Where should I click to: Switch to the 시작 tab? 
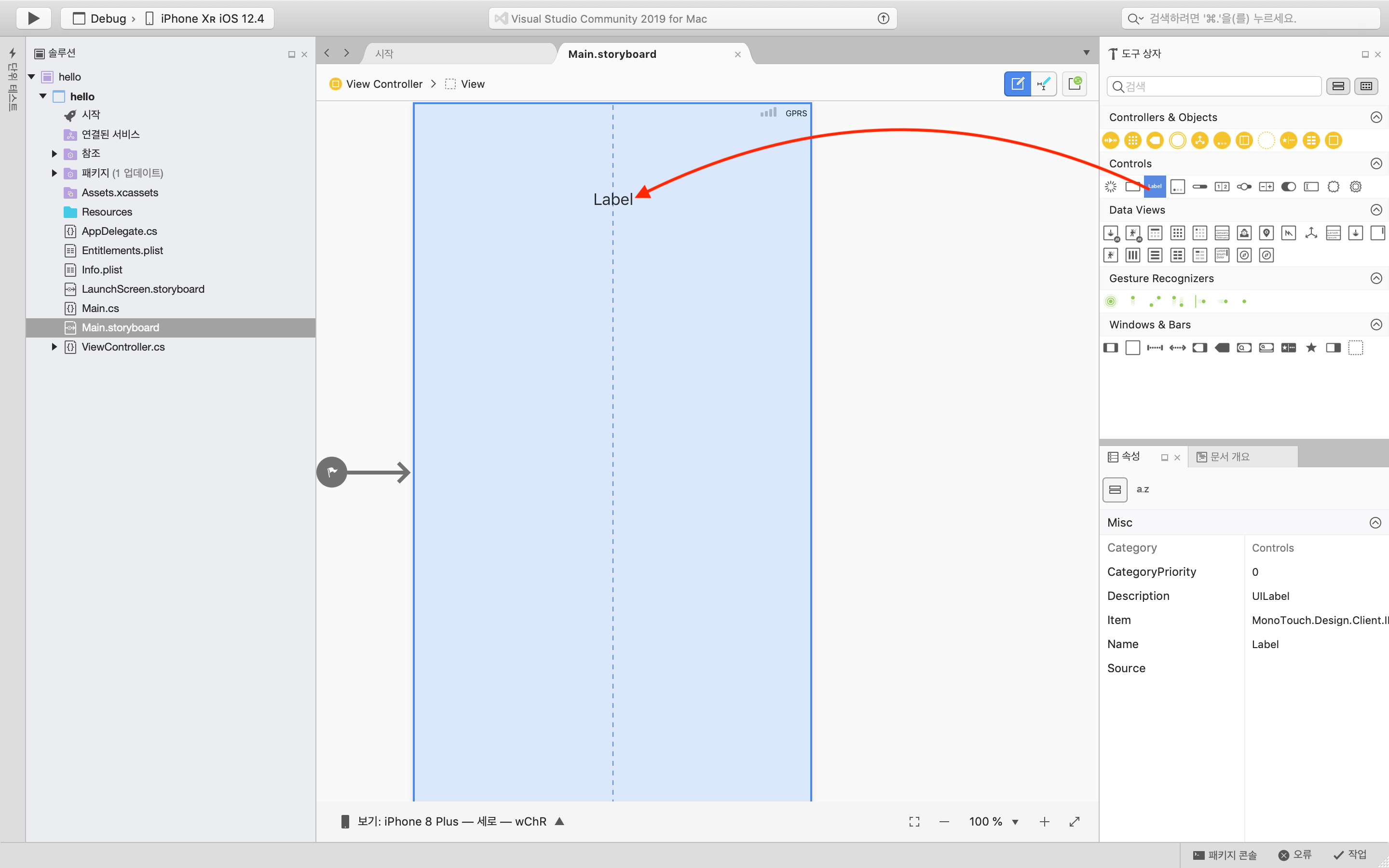coord(384,54)
